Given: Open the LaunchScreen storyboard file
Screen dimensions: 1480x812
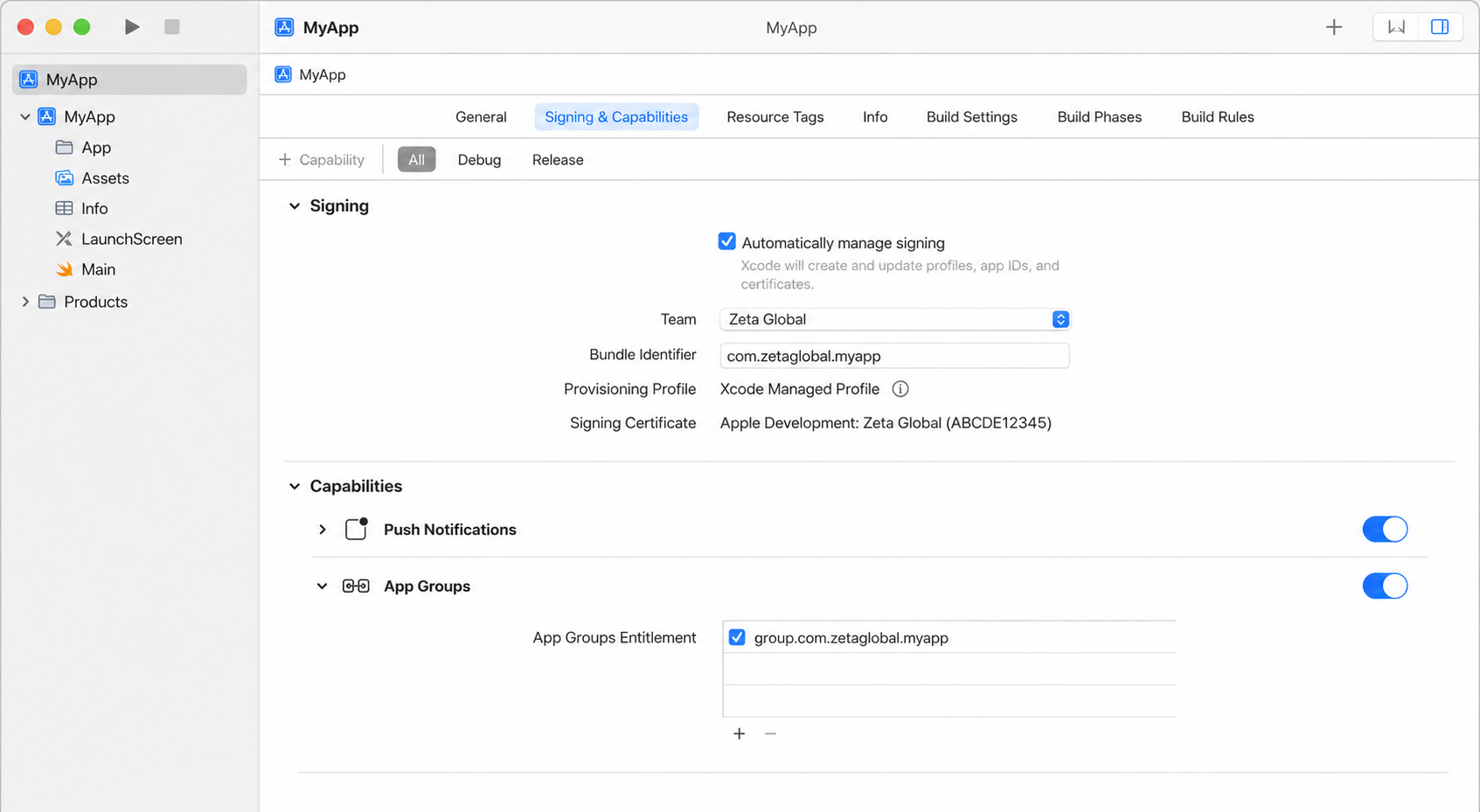Looking at the screenshot, I should [119, 239].
